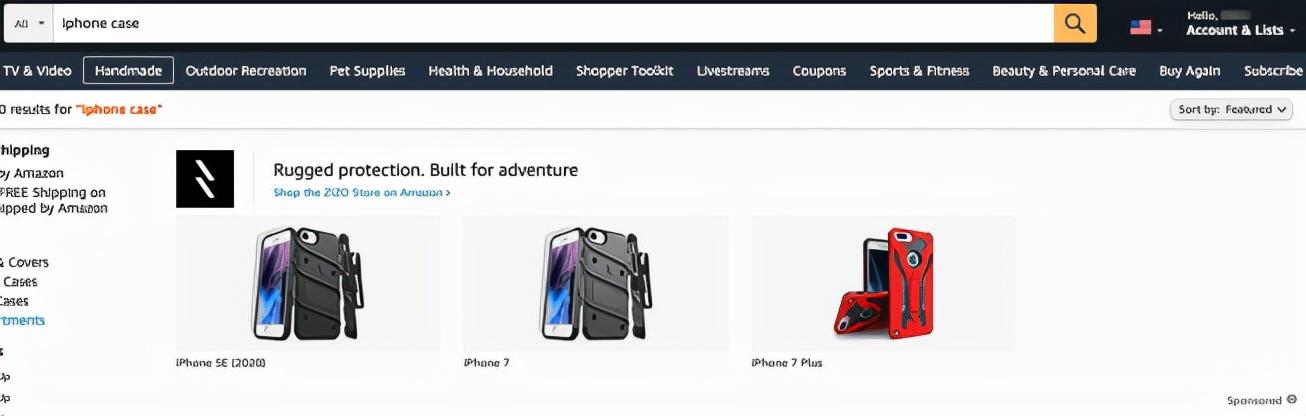
Task: Select the red iPhone 7 Plus case
Action: [884, 283]
